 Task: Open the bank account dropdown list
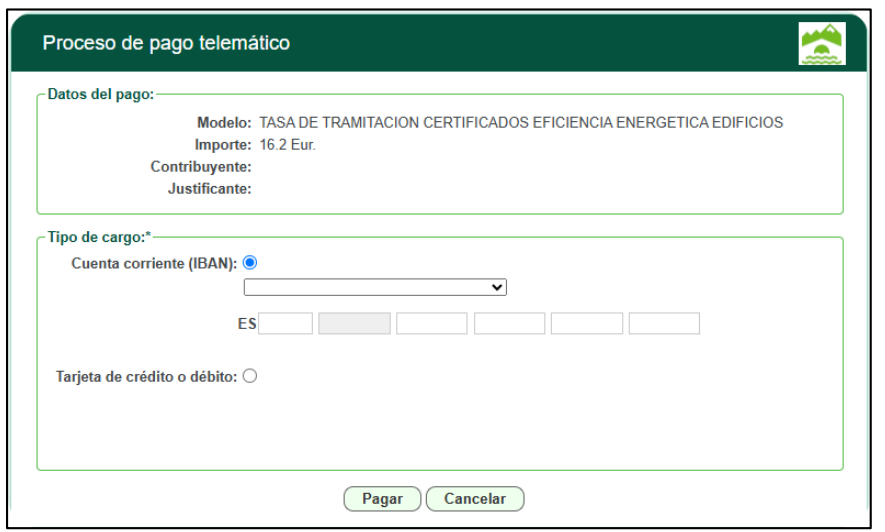tap(375, 288)
